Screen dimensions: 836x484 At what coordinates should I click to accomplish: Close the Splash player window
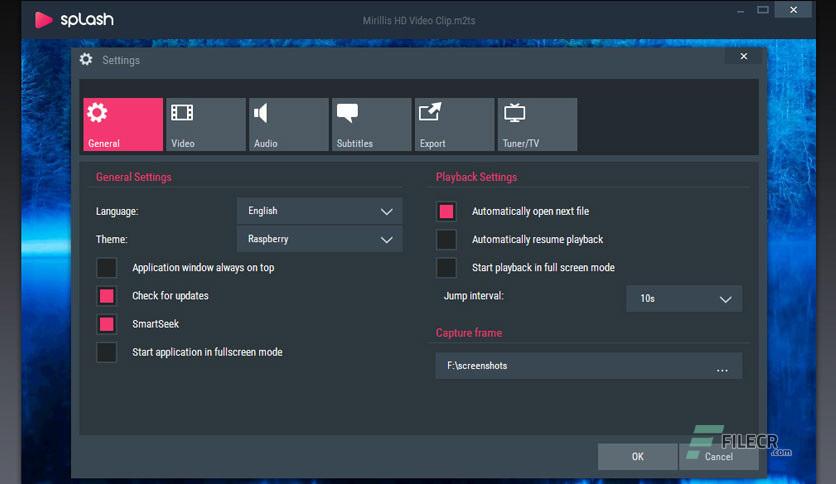(793, 10)
